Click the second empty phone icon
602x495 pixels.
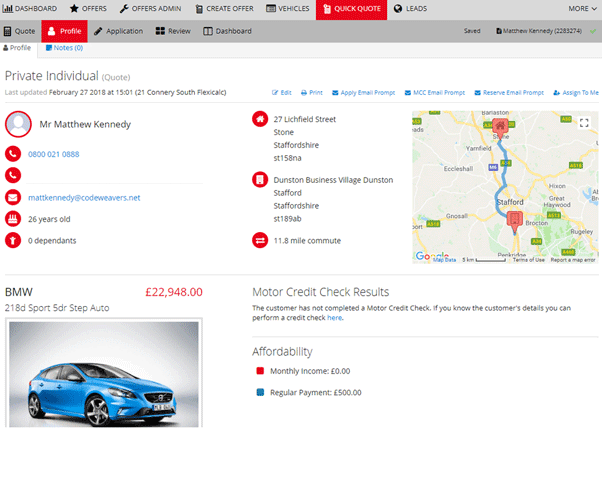(13, 175)
